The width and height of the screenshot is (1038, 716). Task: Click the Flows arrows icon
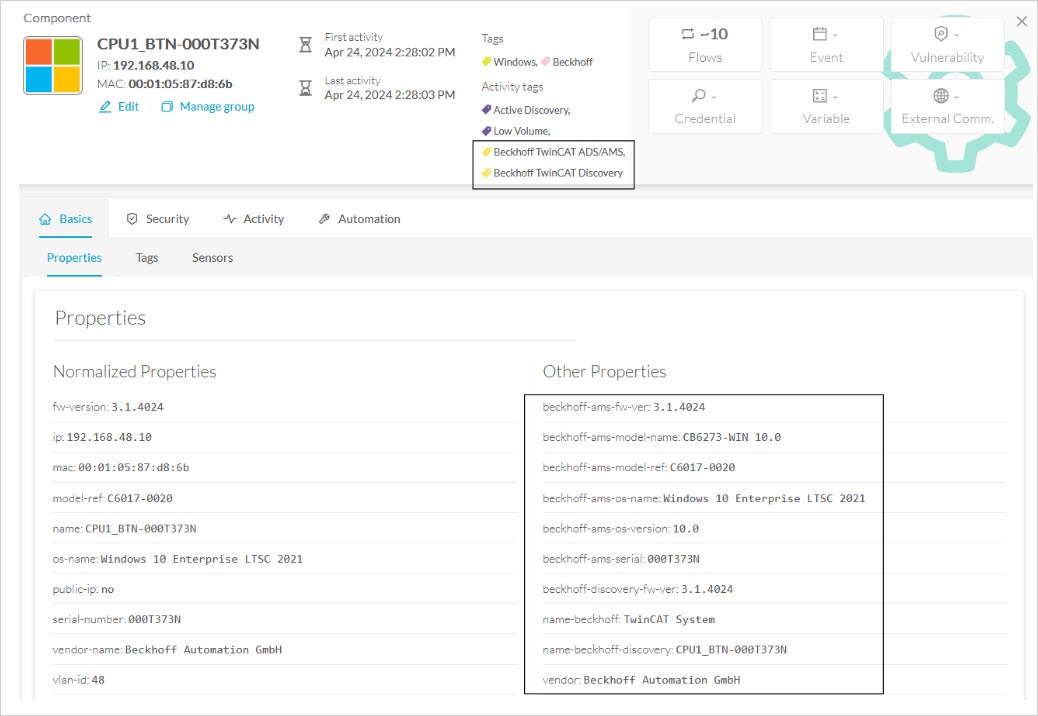coord(688,34)
